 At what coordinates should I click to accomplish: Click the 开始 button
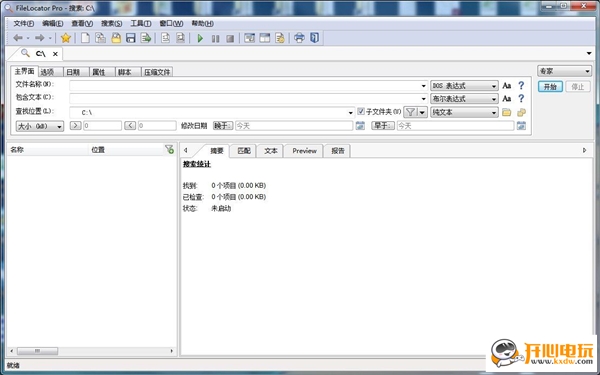tap(550, 86)
